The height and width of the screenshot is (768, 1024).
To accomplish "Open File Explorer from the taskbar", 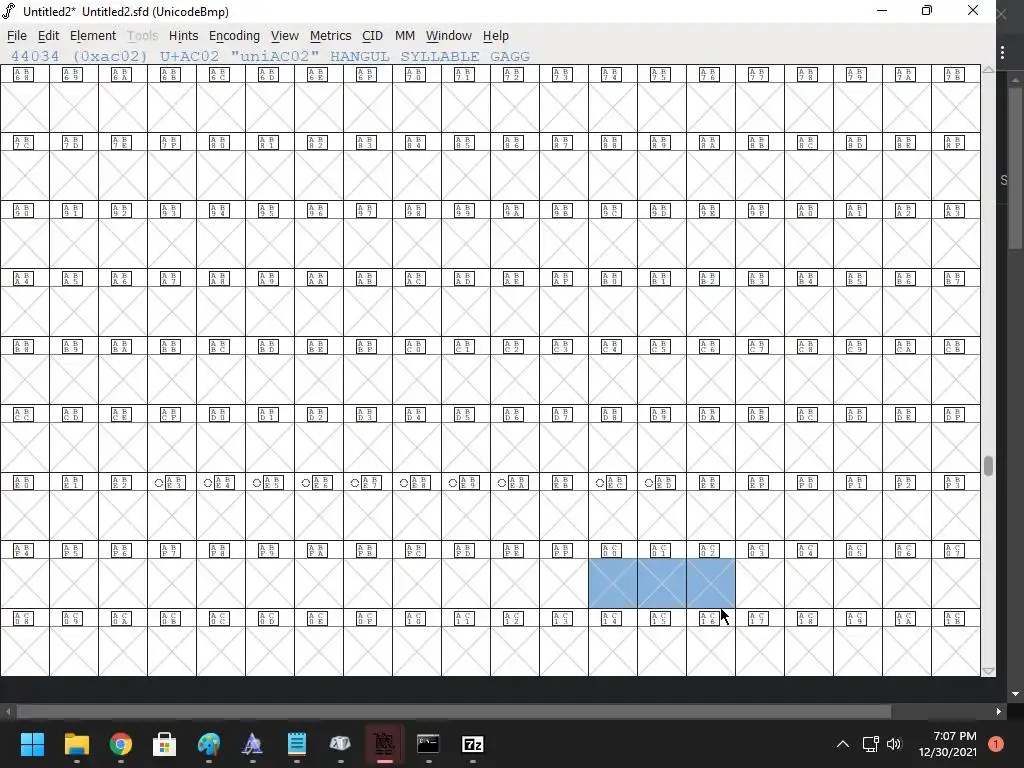I will 76,744.
